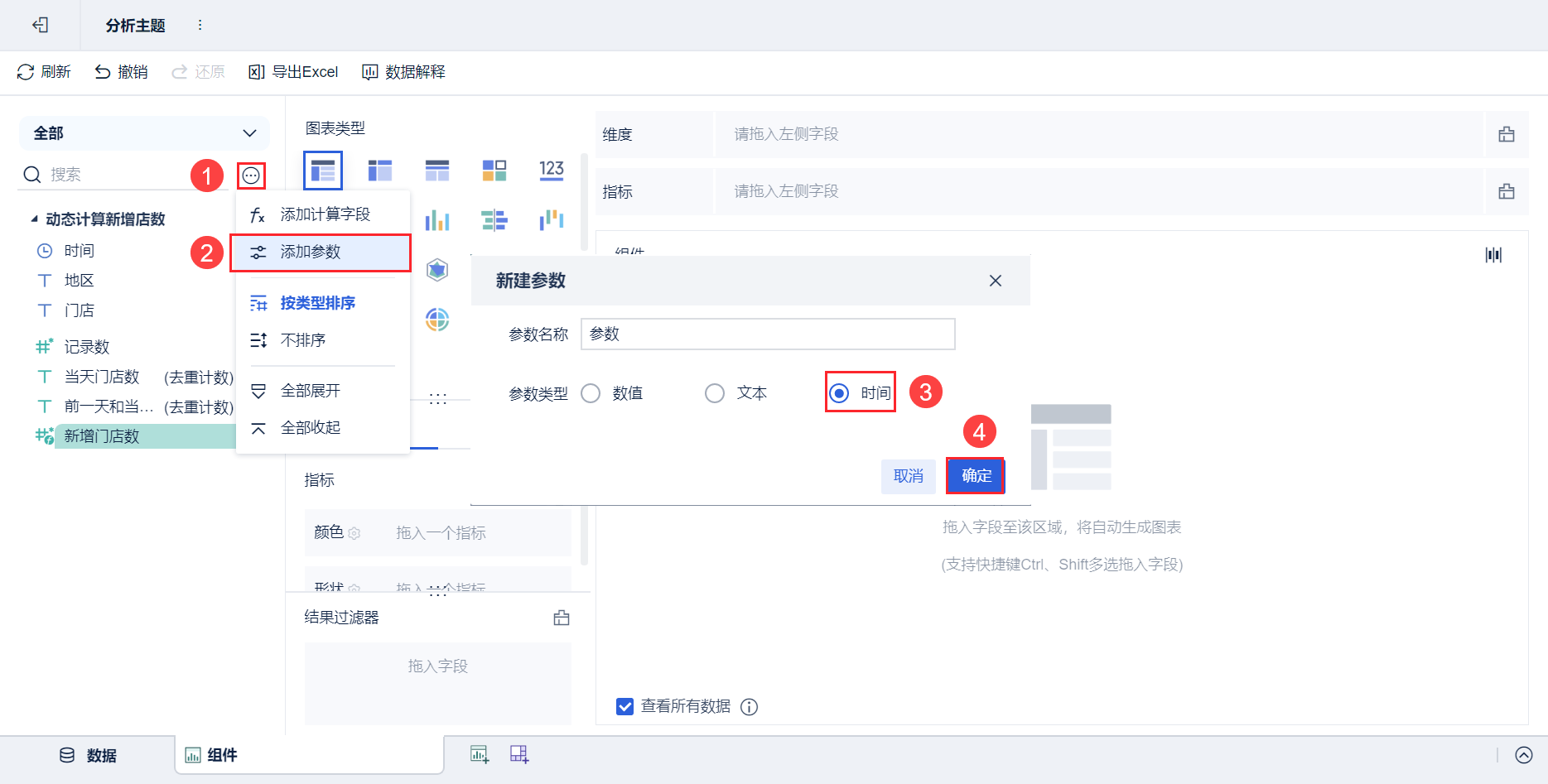
Task: Open the three-dot menu next to 分析主题
Action: pos(200,25)
